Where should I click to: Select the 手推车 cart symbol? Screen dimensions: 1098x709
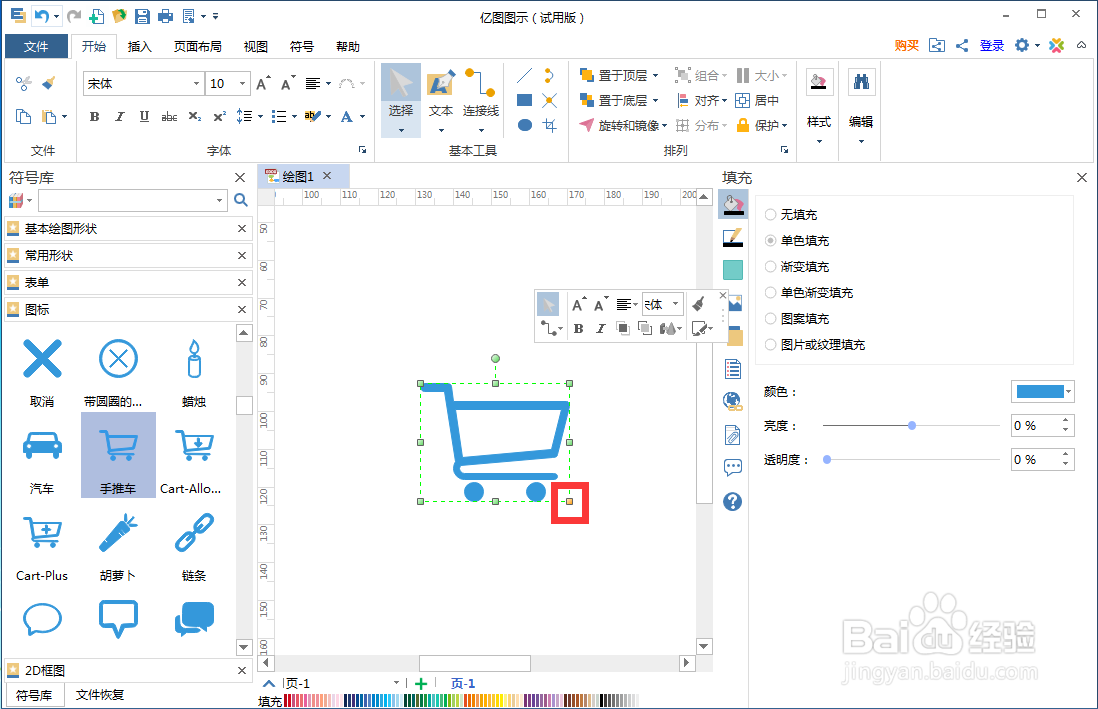(118, 447)
